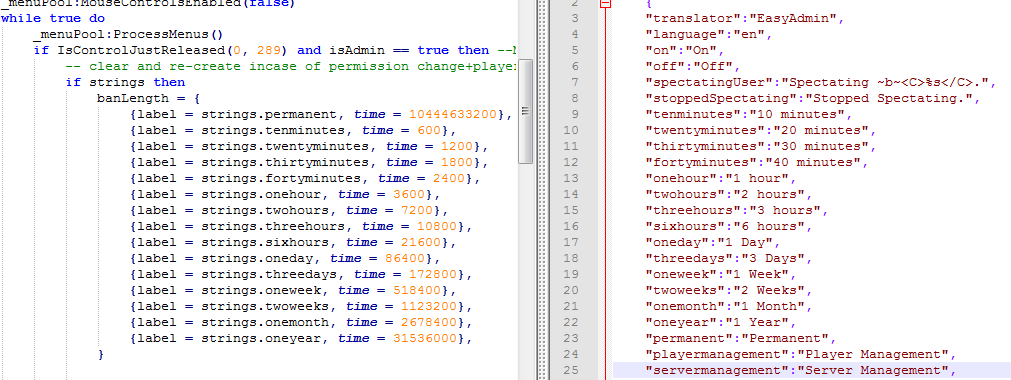Place cursor at the time value 31536000
Viewport: 1011px width, 380px height.
[426, 338]
